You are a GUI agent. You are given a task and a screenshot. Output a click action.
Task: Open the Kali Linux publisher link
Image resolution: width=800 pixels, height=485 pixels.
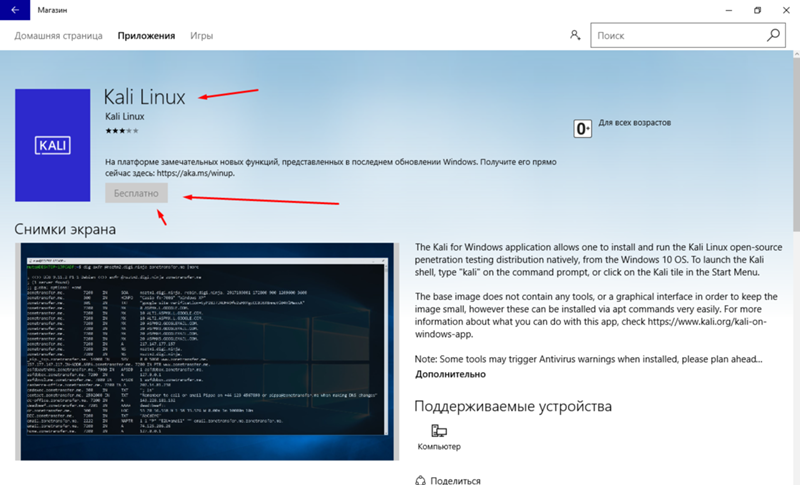[124, 116]
